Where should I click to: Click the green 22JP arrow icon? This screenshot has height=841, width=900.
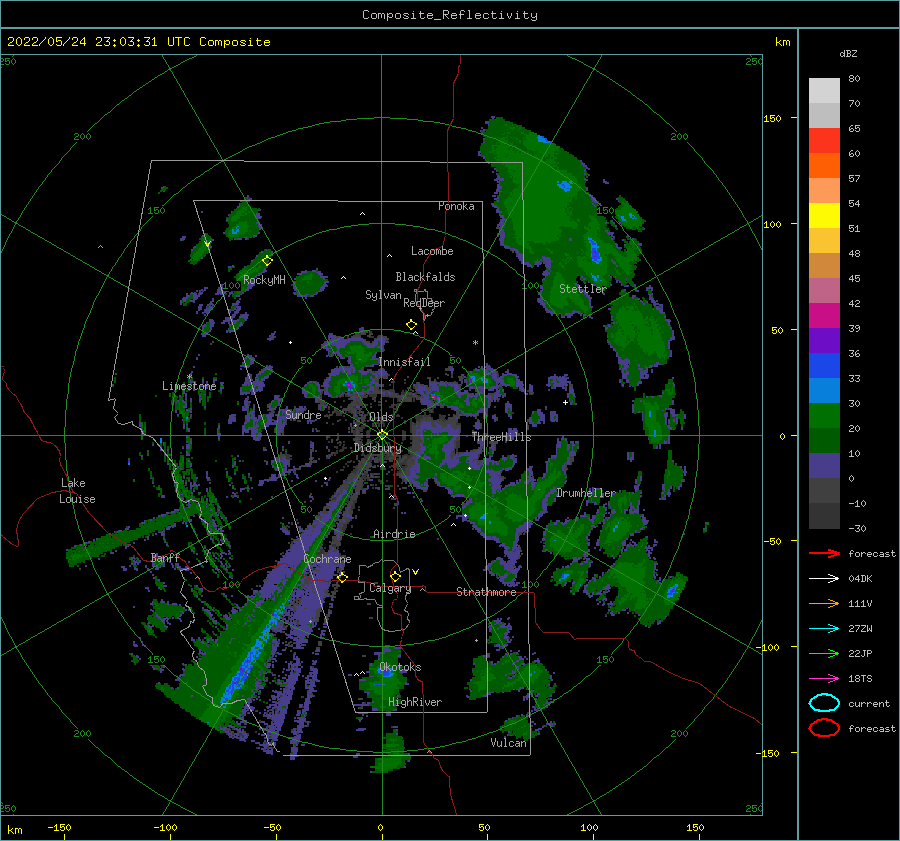[824, 653]
